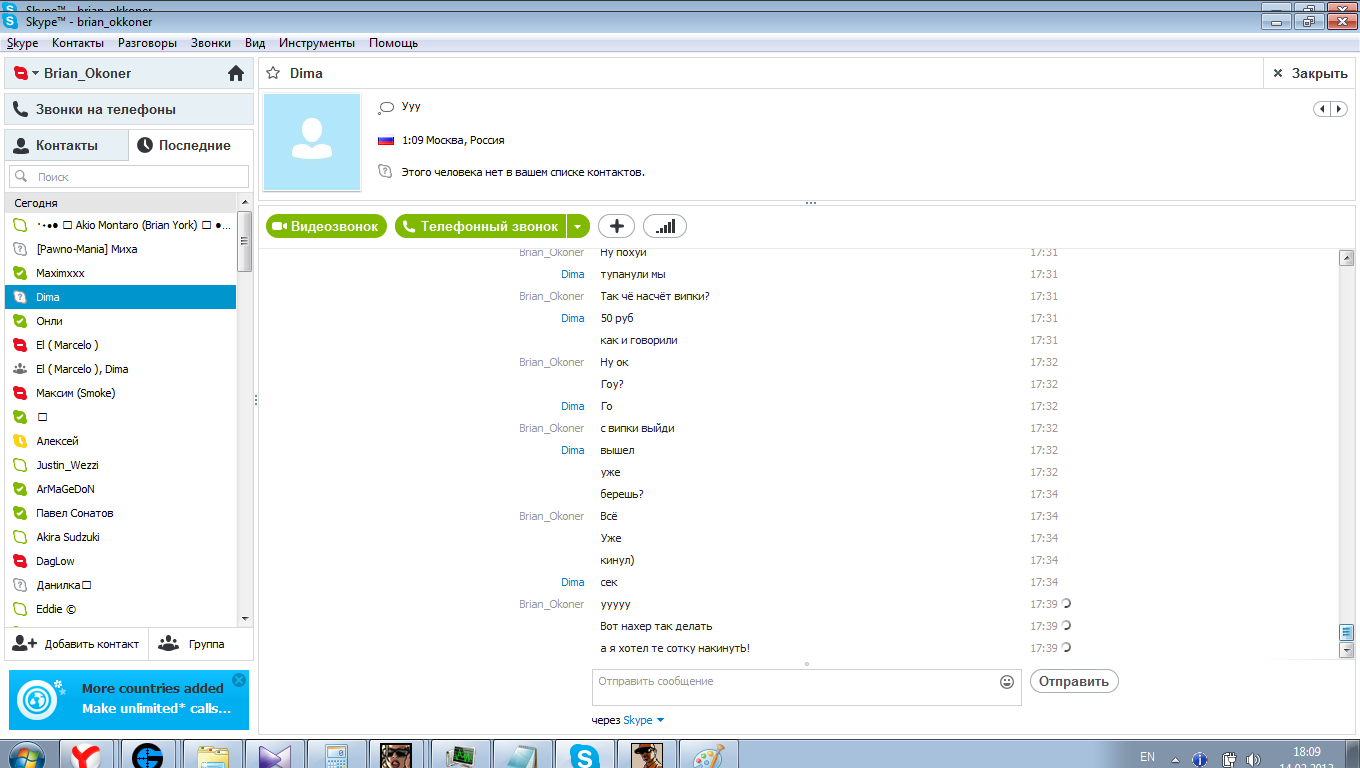The width and height of the screenshot is (1360, 768).
Task: Click the Dima profile avatar picture
Action: pos(311,141)
